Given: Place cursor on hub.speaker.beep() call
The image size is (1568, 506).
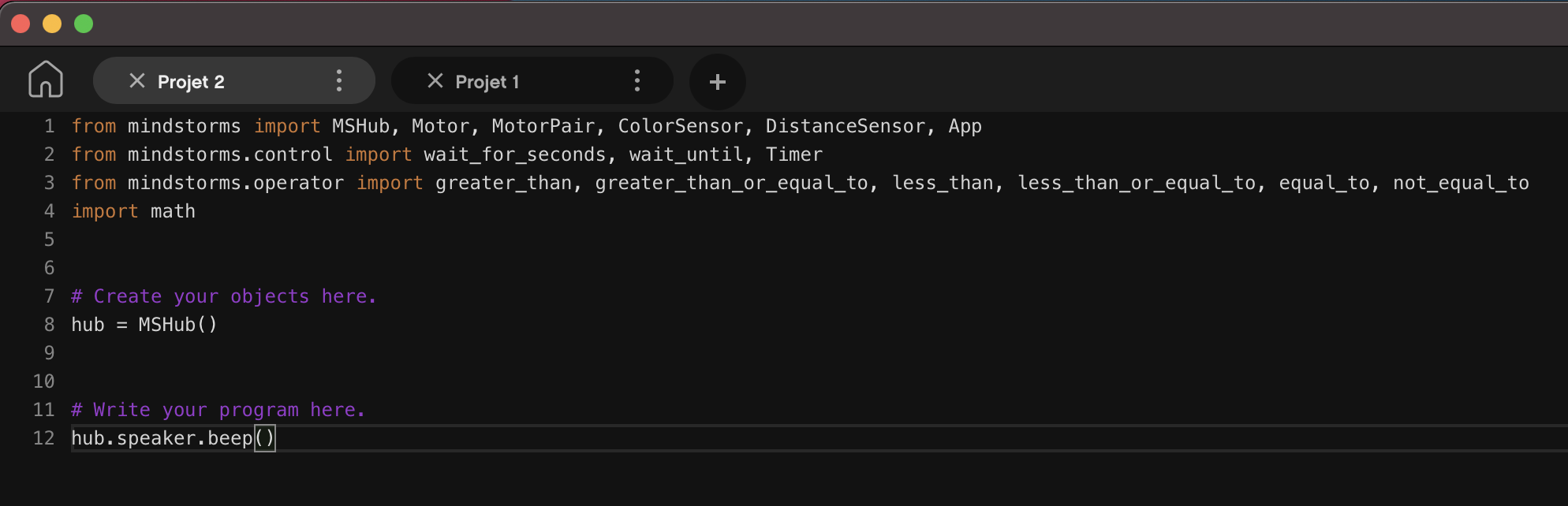Looking at the screenshot, I should point(174,438).
